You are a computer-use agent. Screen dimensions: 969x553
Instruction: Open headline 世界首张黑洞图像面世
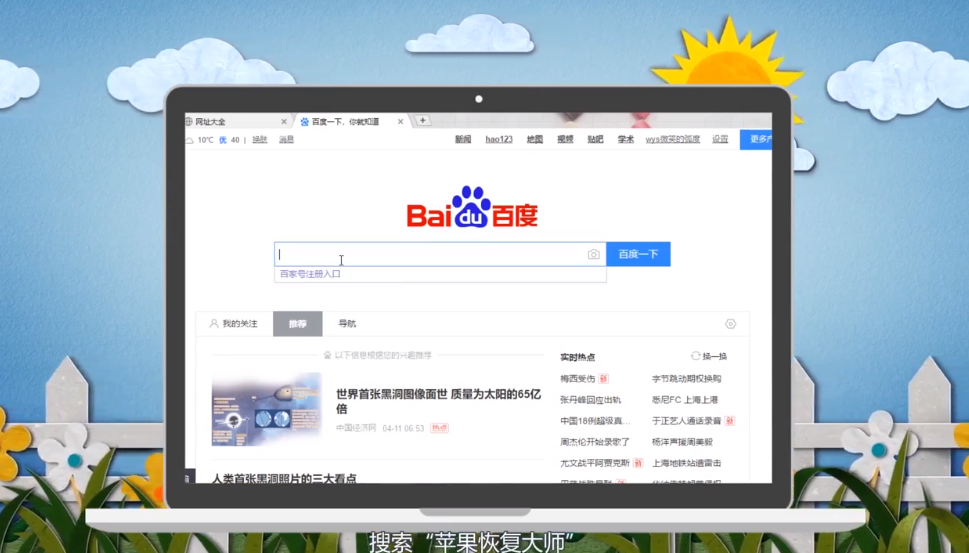click(439, 401)
